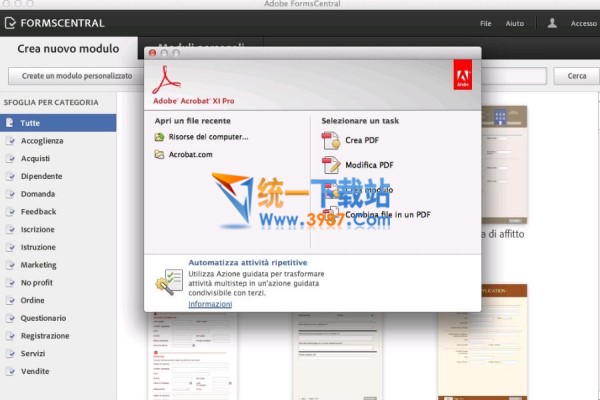Click the FormsCentral logo icon
This screenshot has height=400, width=600.
[10, 23]
